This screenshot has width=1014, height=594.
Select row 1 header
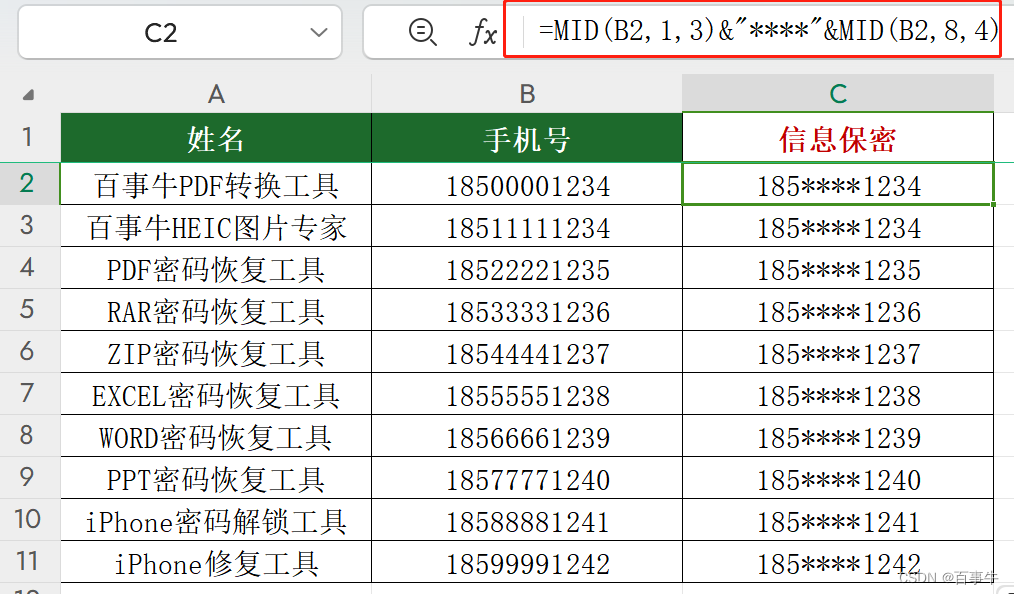tap(30, 137)
